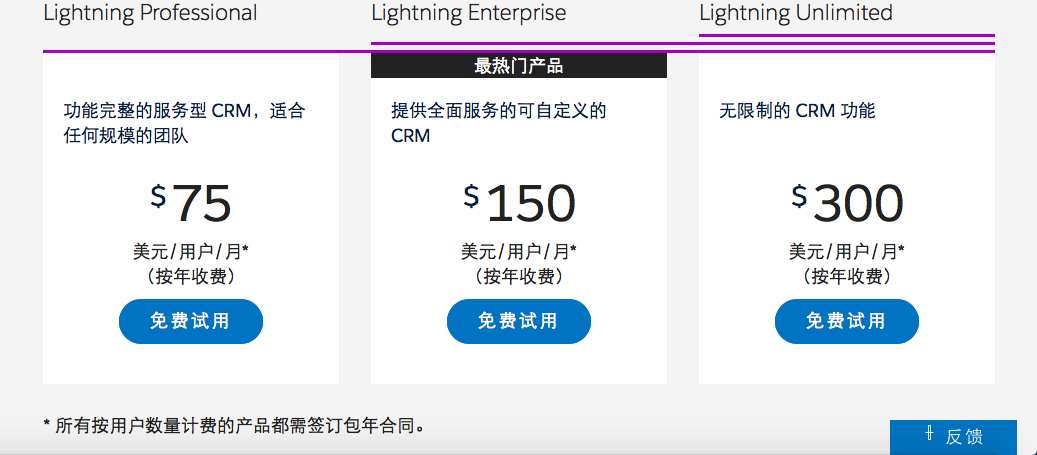This screenshot has width=1037, height=455.
Task: Select the Lightning Enterprise heading
Action: [469, 13]
